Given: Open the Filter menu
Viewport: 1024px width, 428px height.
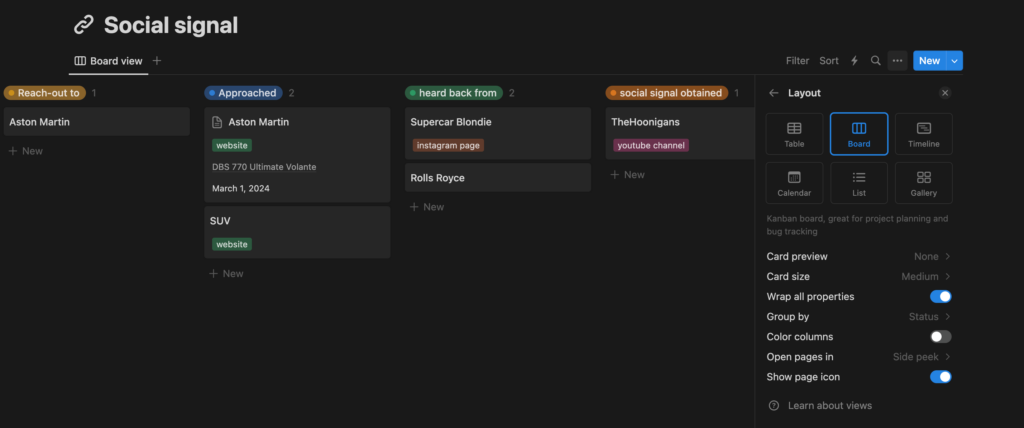Looking at the screenshot, I should point(797,61).
